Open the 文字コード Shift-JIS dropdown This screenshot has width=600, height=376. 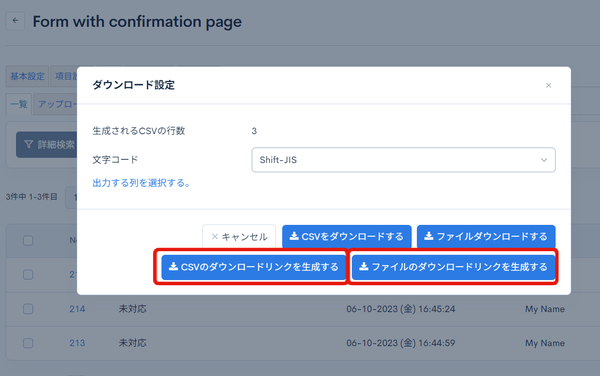pos(403,160)
